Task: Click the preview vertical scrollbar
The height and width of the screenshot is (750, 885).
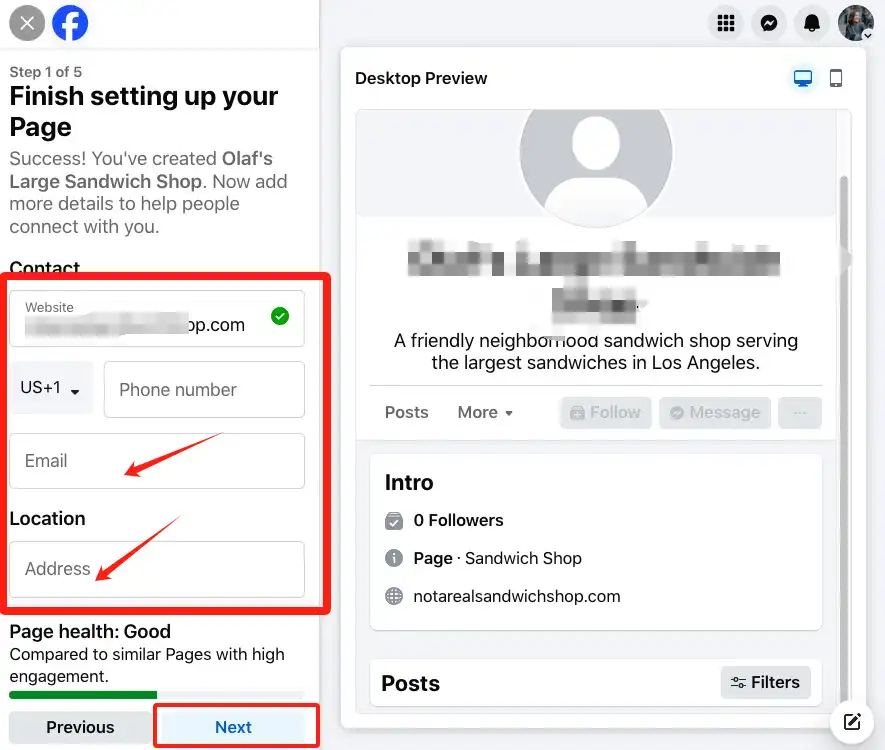Action: 844,437
